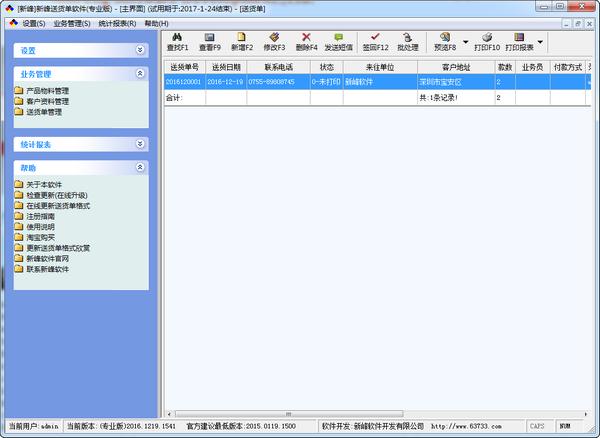This screenshot has width=600, height=438.
Task: Click the 新增F2 new delivery note icon
Action: (241, 41)
